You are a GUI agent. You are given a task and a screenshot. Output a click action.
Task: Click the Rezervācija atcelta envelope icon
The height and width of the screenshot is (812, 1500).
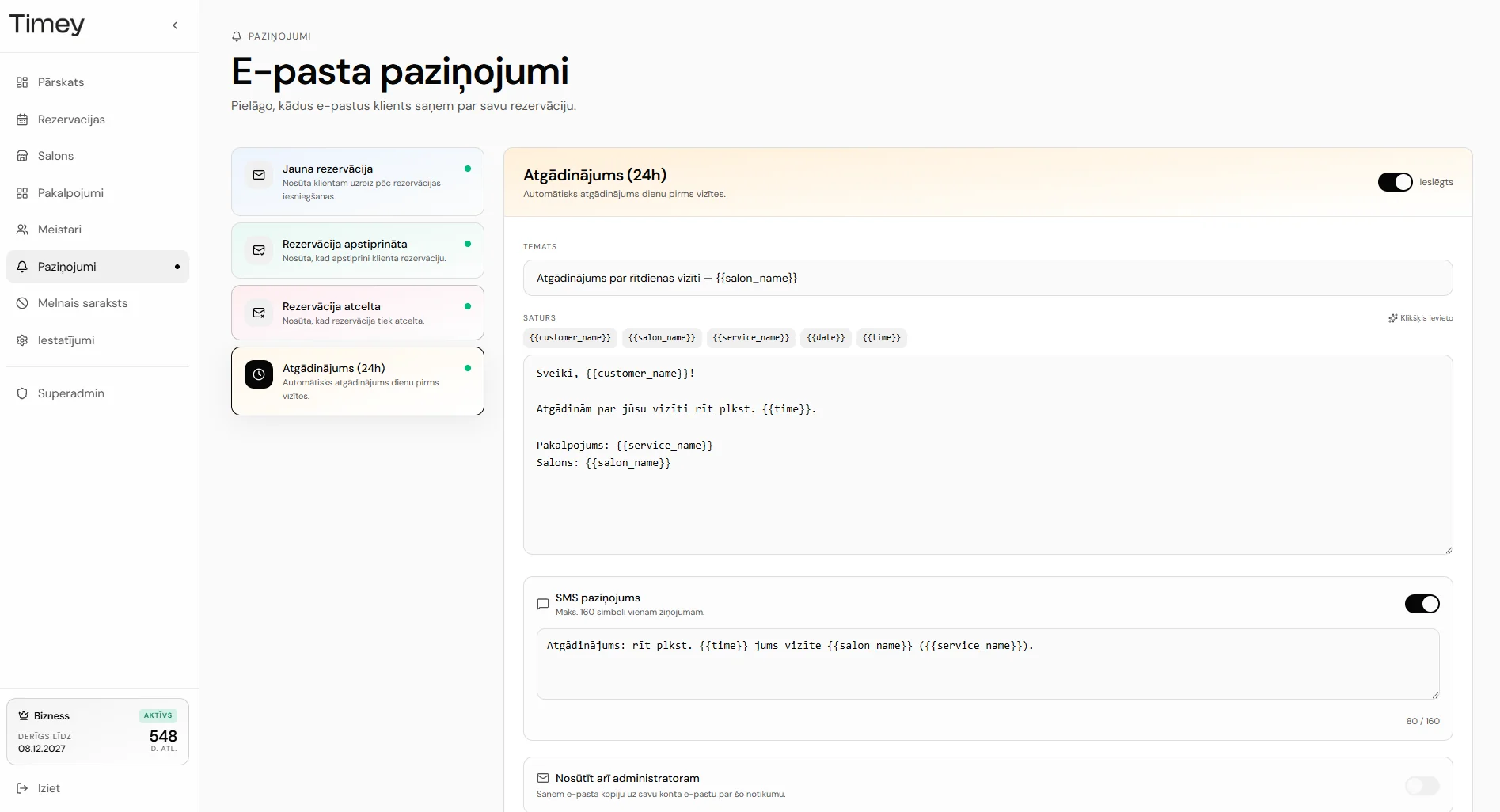coord(259,313)
